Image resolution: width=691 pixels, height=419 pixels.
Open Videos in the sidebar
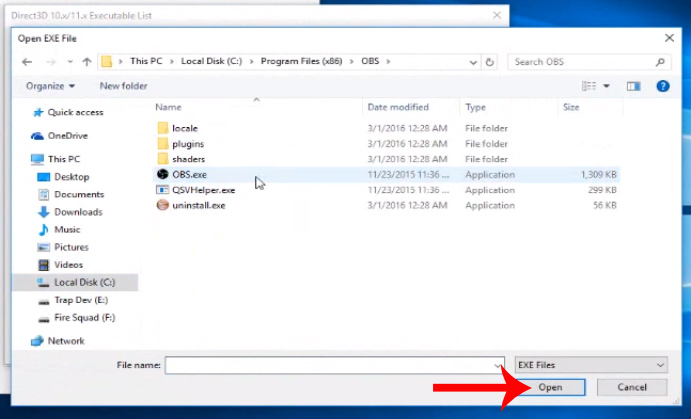coord(60,265)
